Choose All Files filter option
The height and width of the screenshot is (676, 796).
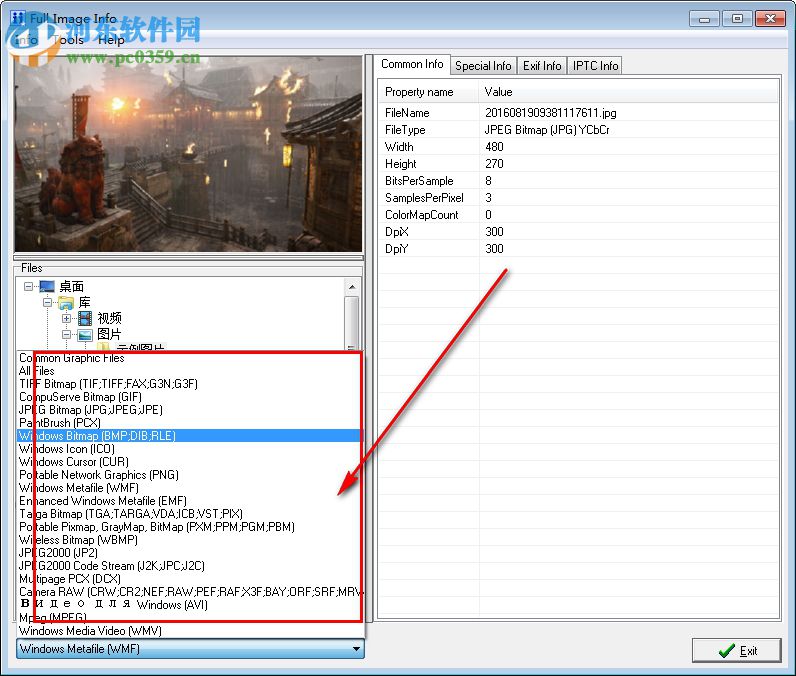click(190, 371)
